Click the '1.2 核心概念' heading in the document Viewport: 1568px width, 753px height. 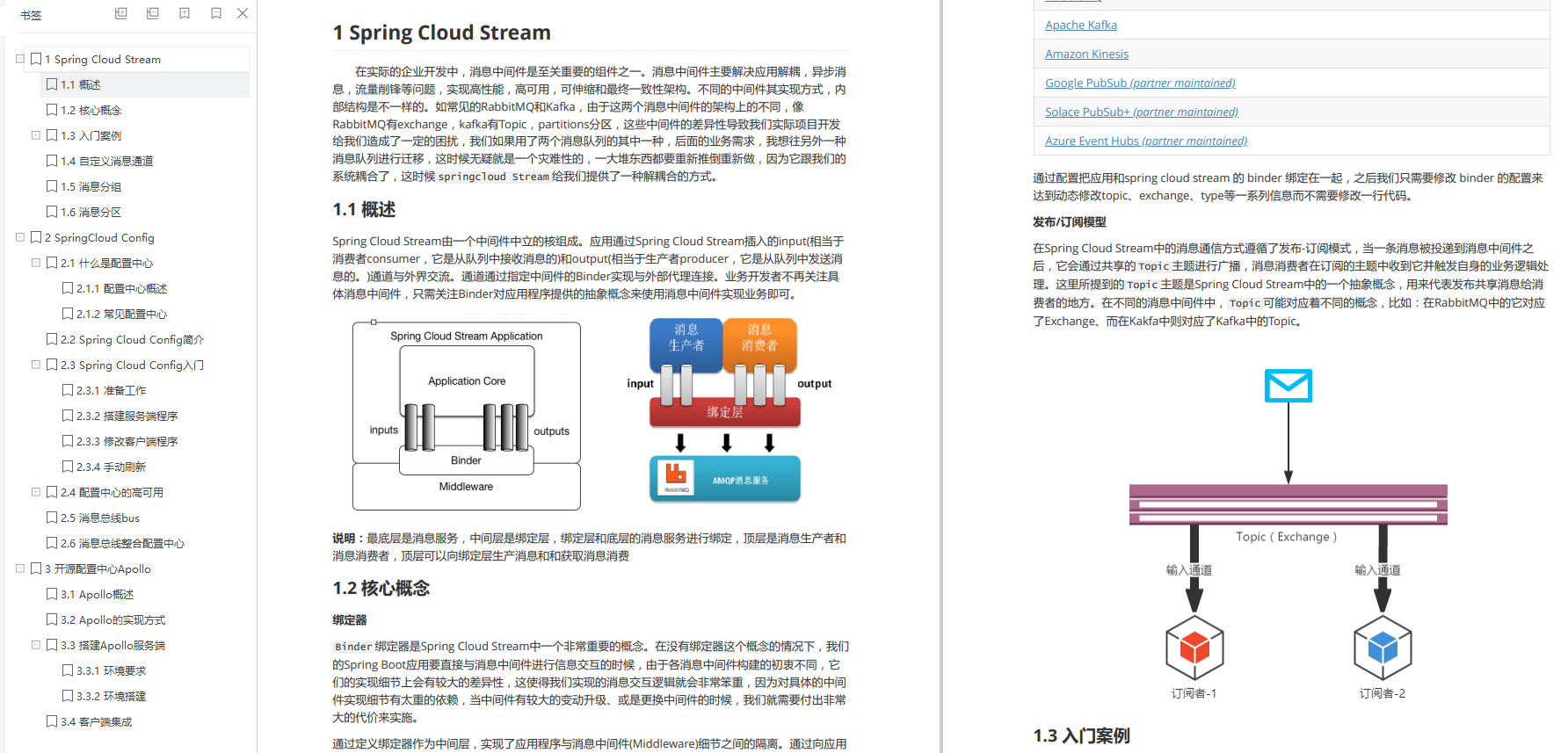point(381,588)
